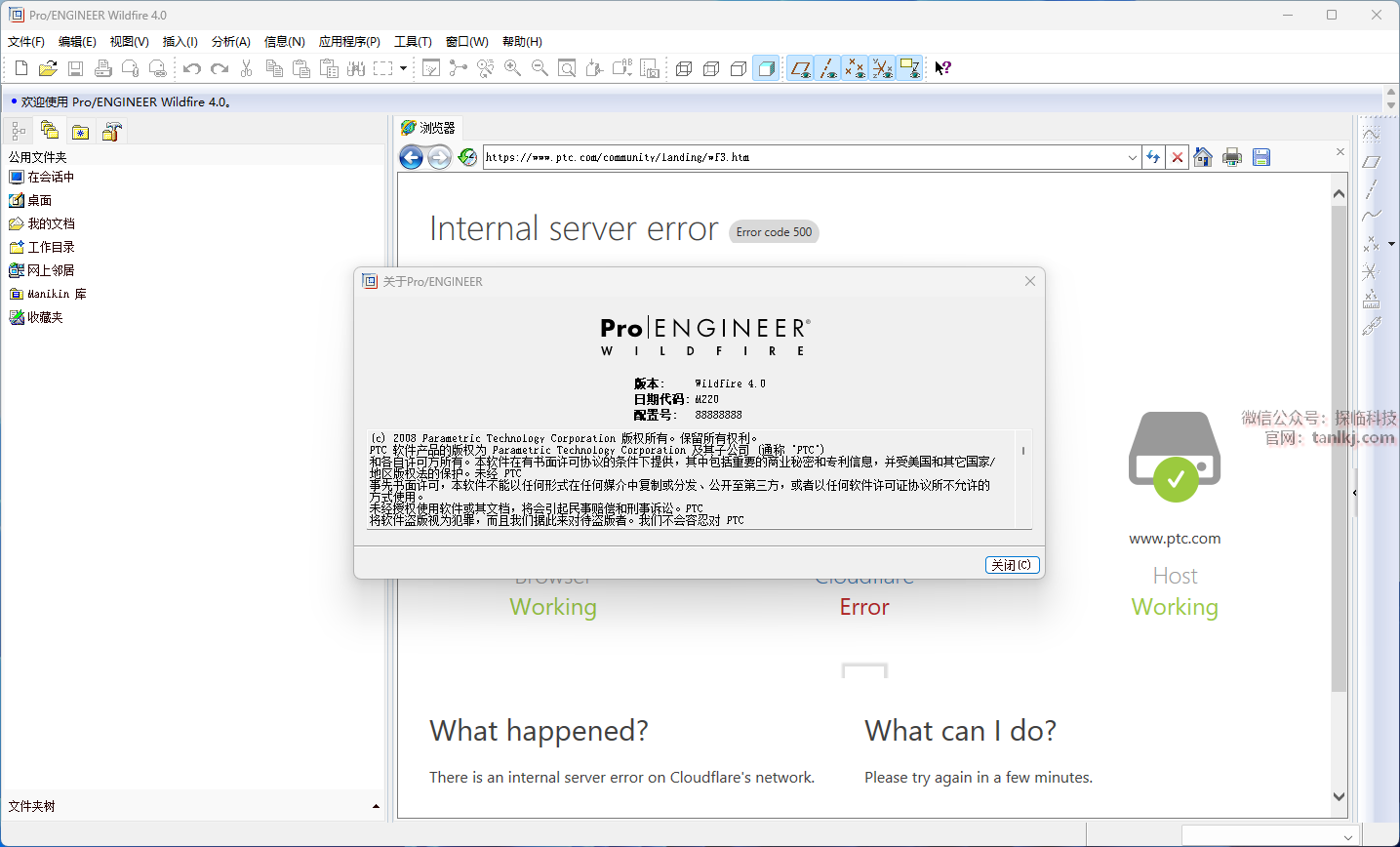1400x847 pixels.
Task: Select 在会话中 in common folders
Action: (41, 177)
